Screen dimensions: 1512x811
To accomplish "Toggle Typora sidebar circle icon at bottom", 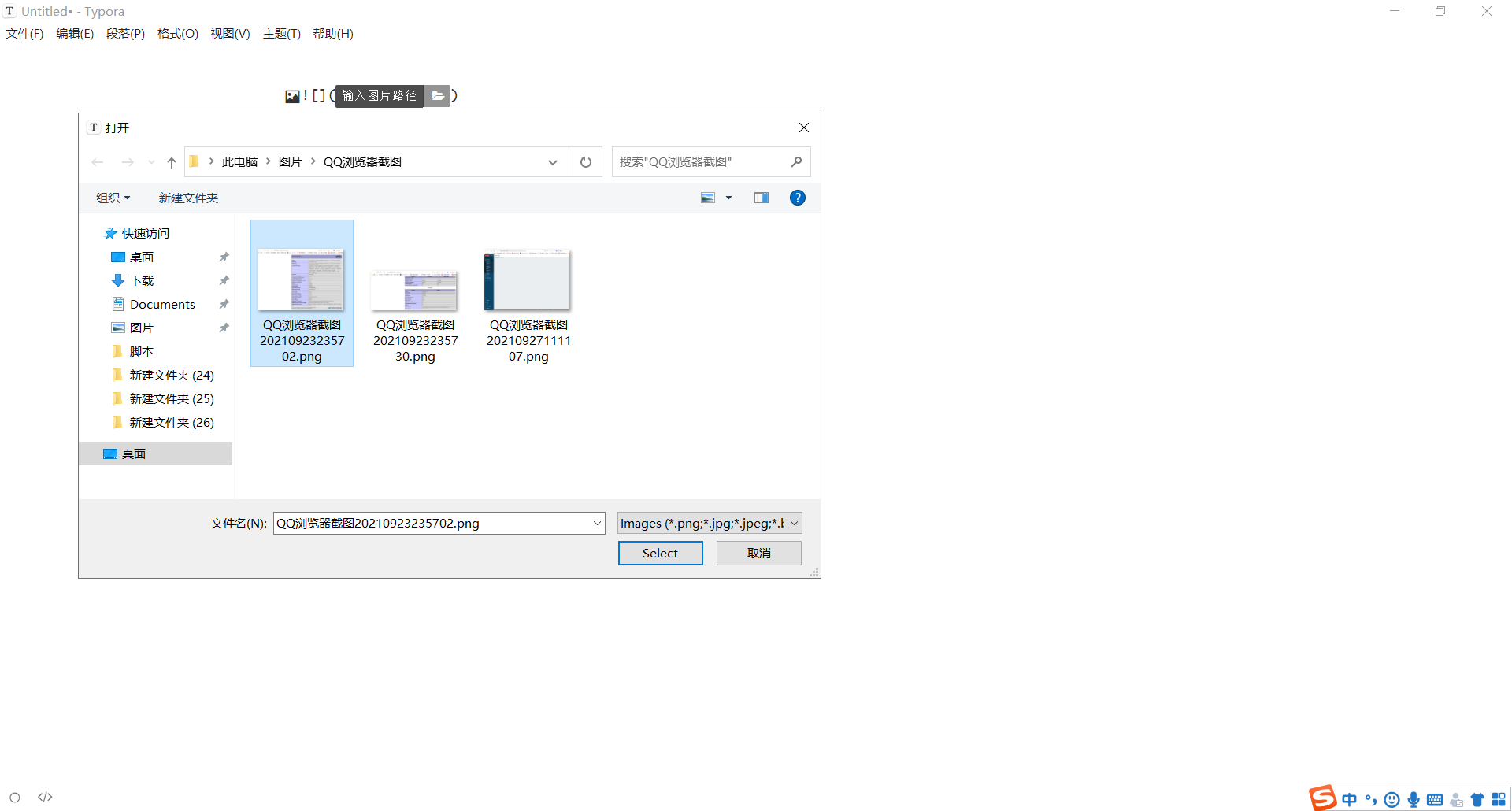I will click(15, 797).
